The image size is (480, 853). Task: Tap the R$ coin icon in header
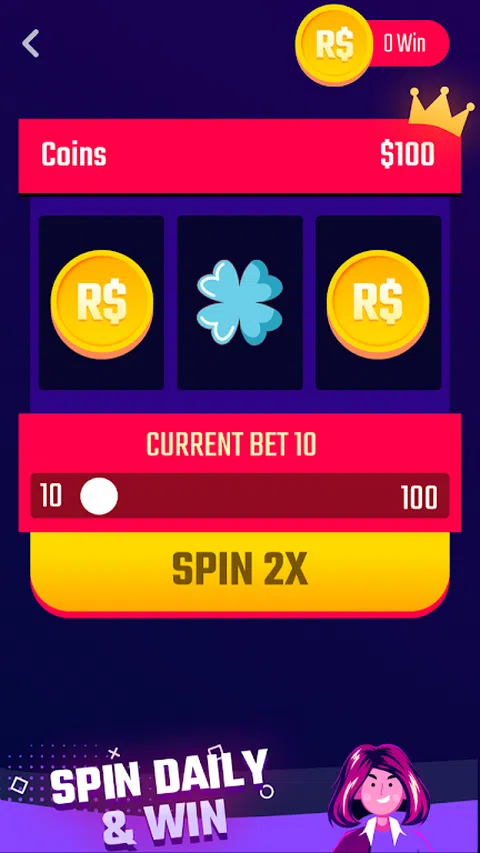[x=334, y=44]
